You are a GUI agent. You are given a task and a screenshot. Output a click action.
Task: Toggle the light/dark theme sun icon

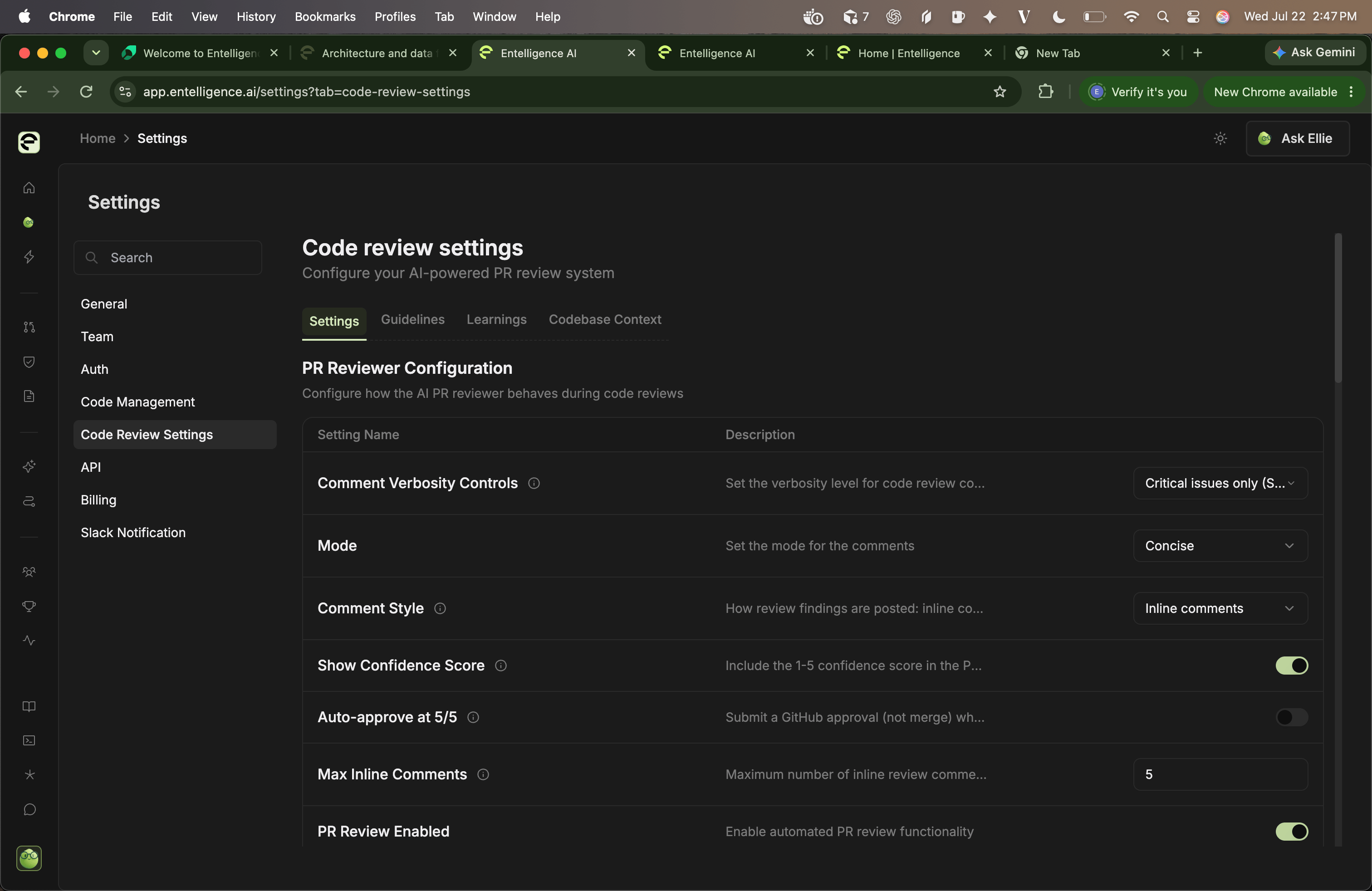[1220, 138]
